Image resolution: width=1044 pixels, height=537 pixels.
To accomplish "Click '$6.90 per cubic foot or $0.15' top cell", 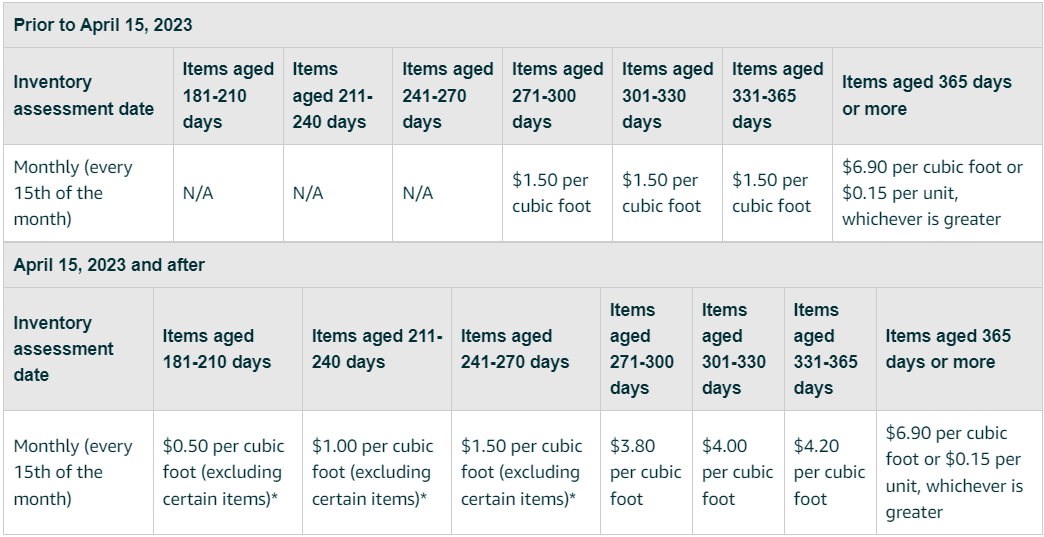I will [932, 193].
